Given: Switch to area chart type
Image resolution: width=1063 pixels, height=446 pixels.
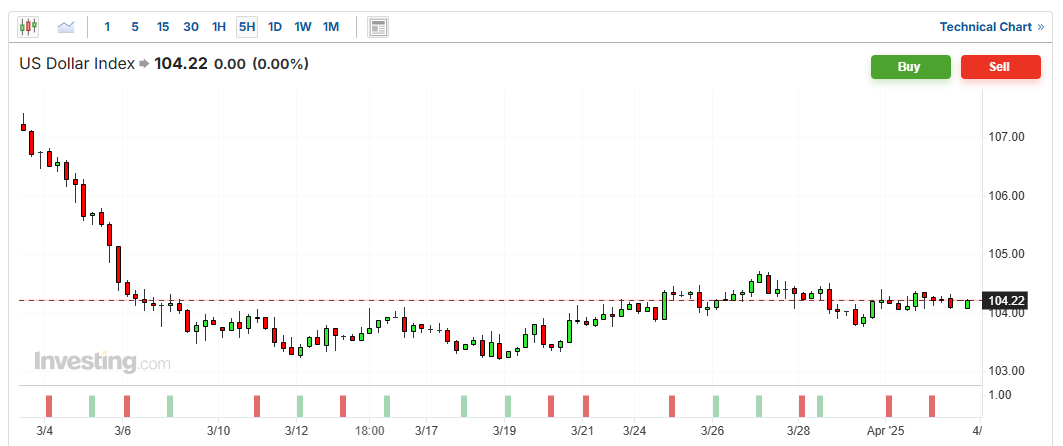Looking at the screenshot, I should tap(66, 27).
